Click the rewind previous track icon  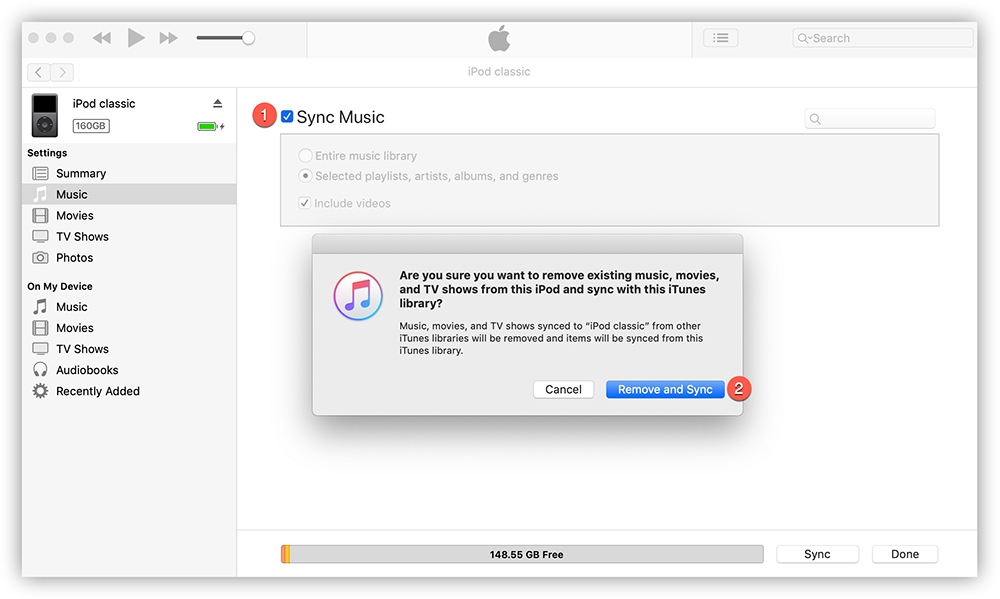click(x=102, y=38)
